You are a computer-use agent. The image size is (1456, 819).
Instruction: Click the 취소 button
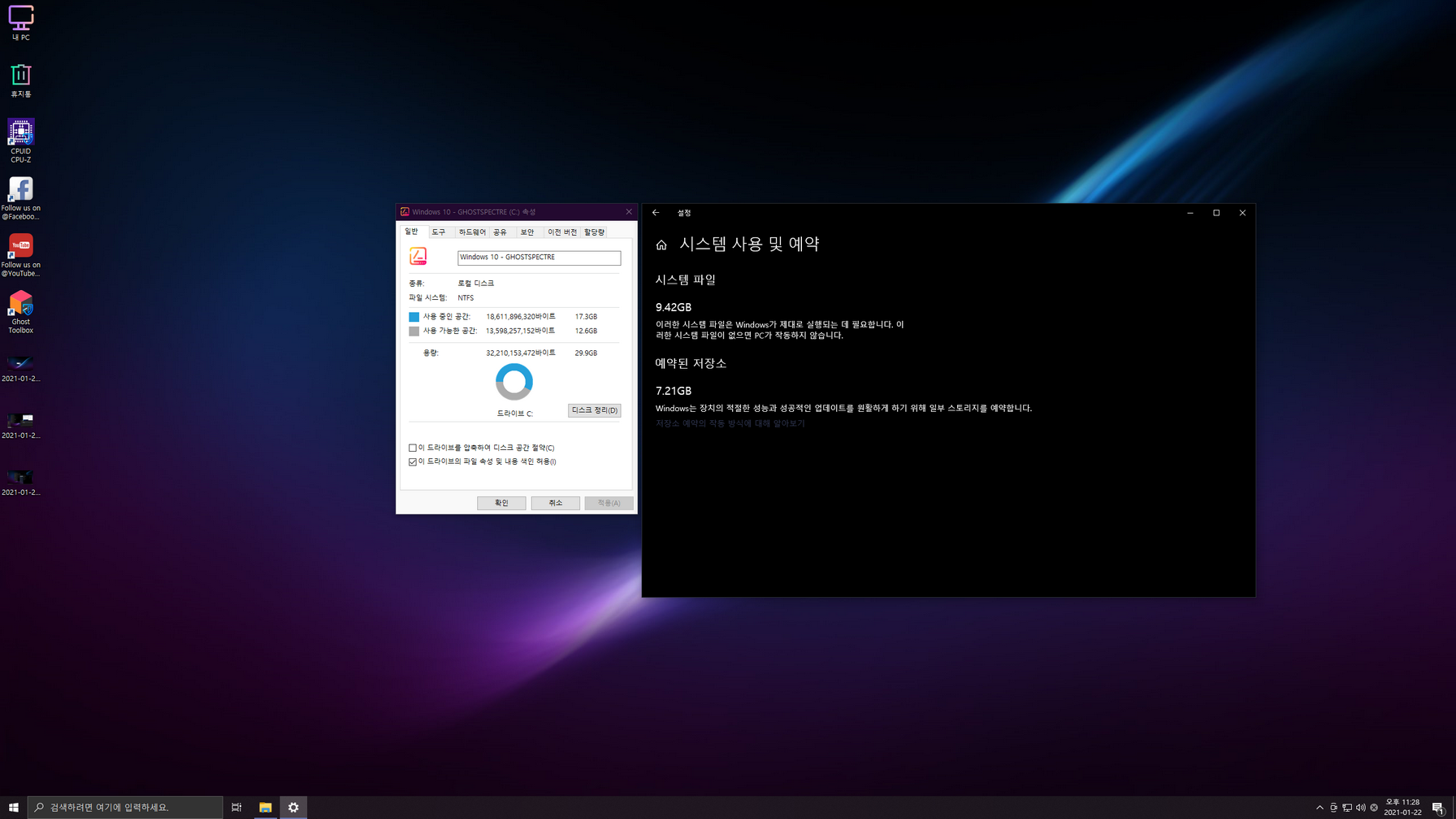tap(555, 503)
